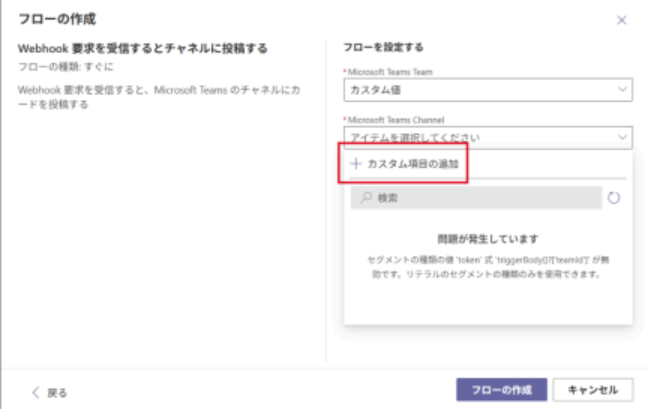Refresh the channel list with reload icon
Screen dimensions: 648x409
tap(614, 198)
